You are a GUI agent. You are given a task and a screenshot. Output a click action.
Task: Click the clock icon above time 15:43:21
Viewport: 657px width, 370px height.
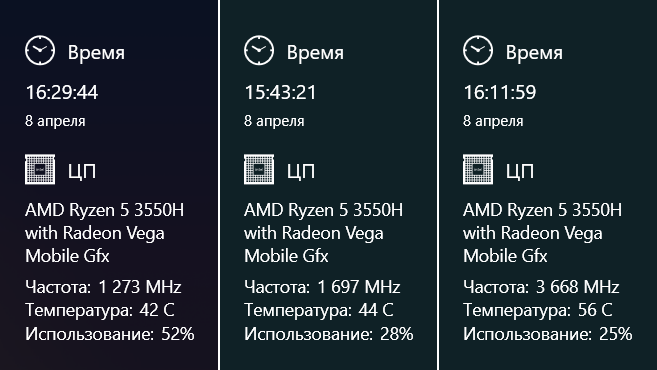pyautogui.click(x=259, y=50)
